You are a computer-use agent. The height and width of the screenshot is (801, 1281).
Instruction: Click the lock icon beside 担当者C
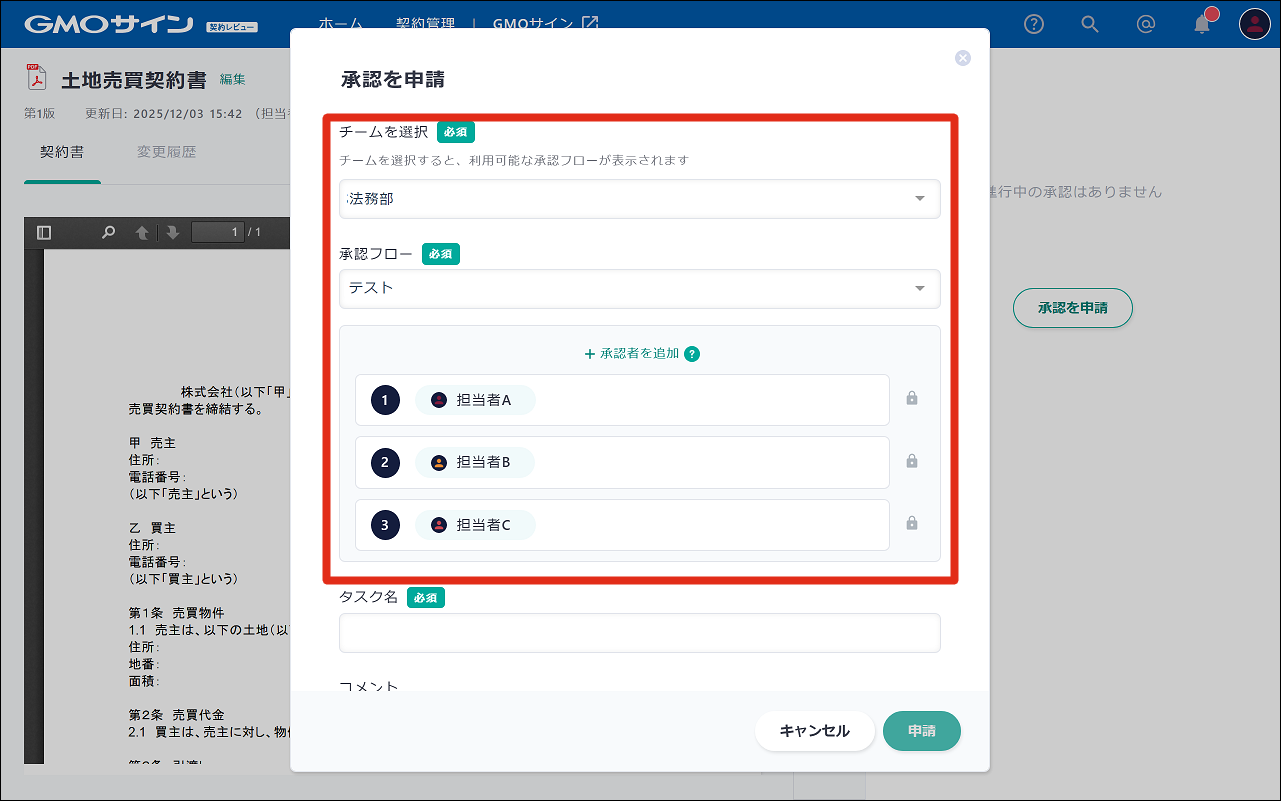pos(911,523)
